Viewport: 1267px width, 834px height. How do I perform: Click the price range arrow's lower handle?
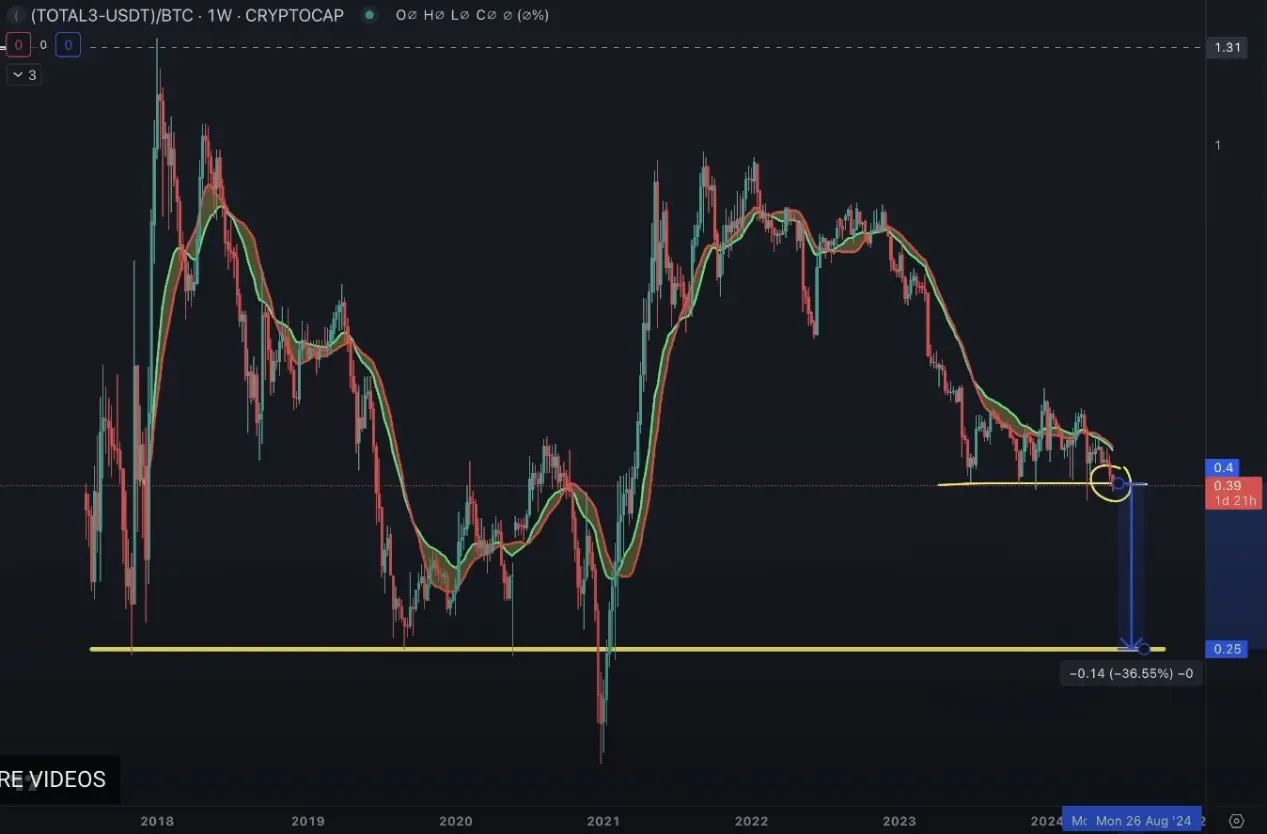coord(1144,649)
